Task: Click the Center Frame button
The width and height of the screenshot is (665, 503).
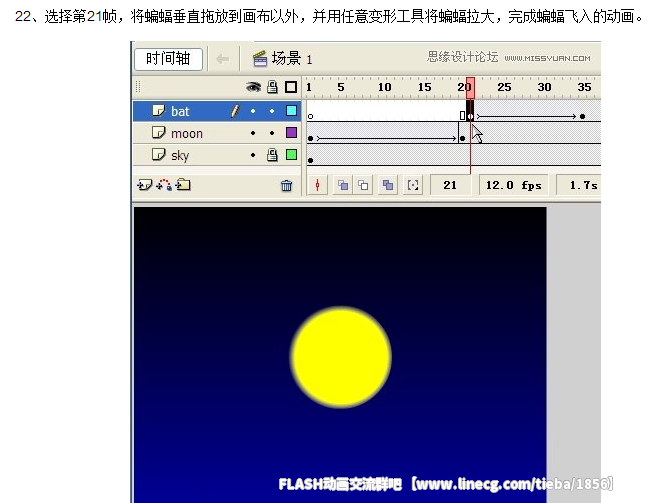Action: [318, 185]
